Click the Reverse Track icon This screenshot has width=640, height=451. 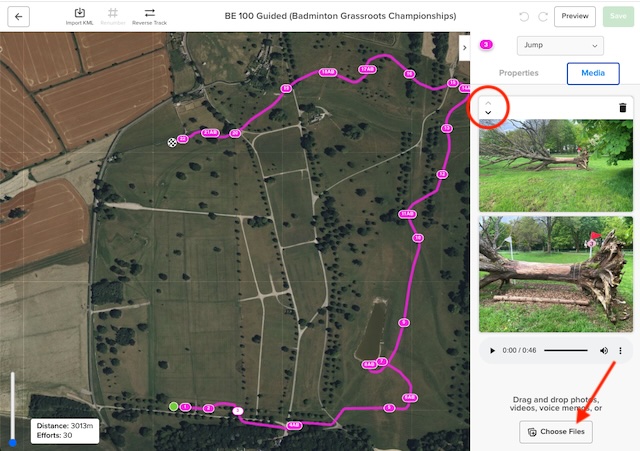(149, 14)
